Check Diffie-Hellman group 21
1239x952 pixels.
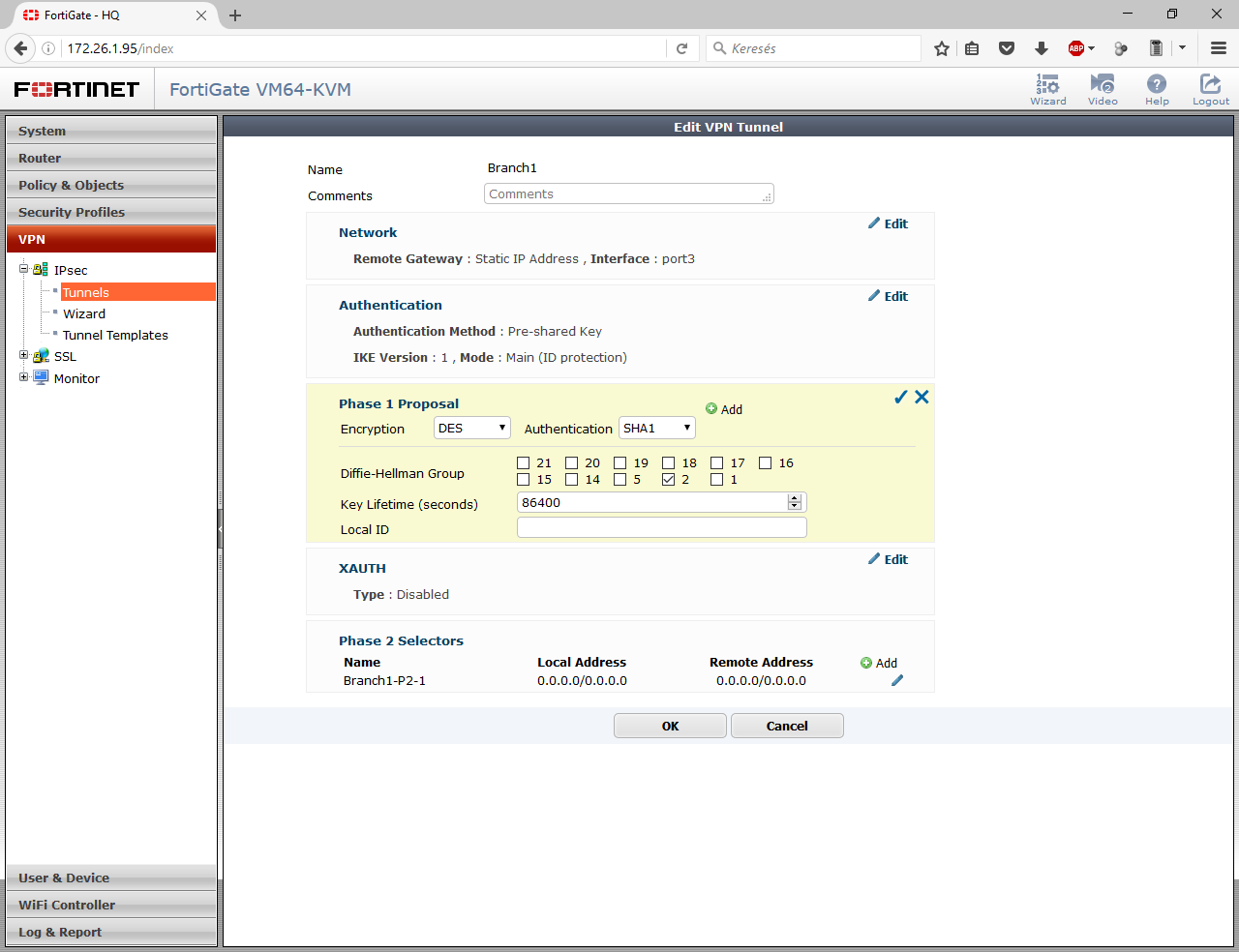click(x=524, y=463)
